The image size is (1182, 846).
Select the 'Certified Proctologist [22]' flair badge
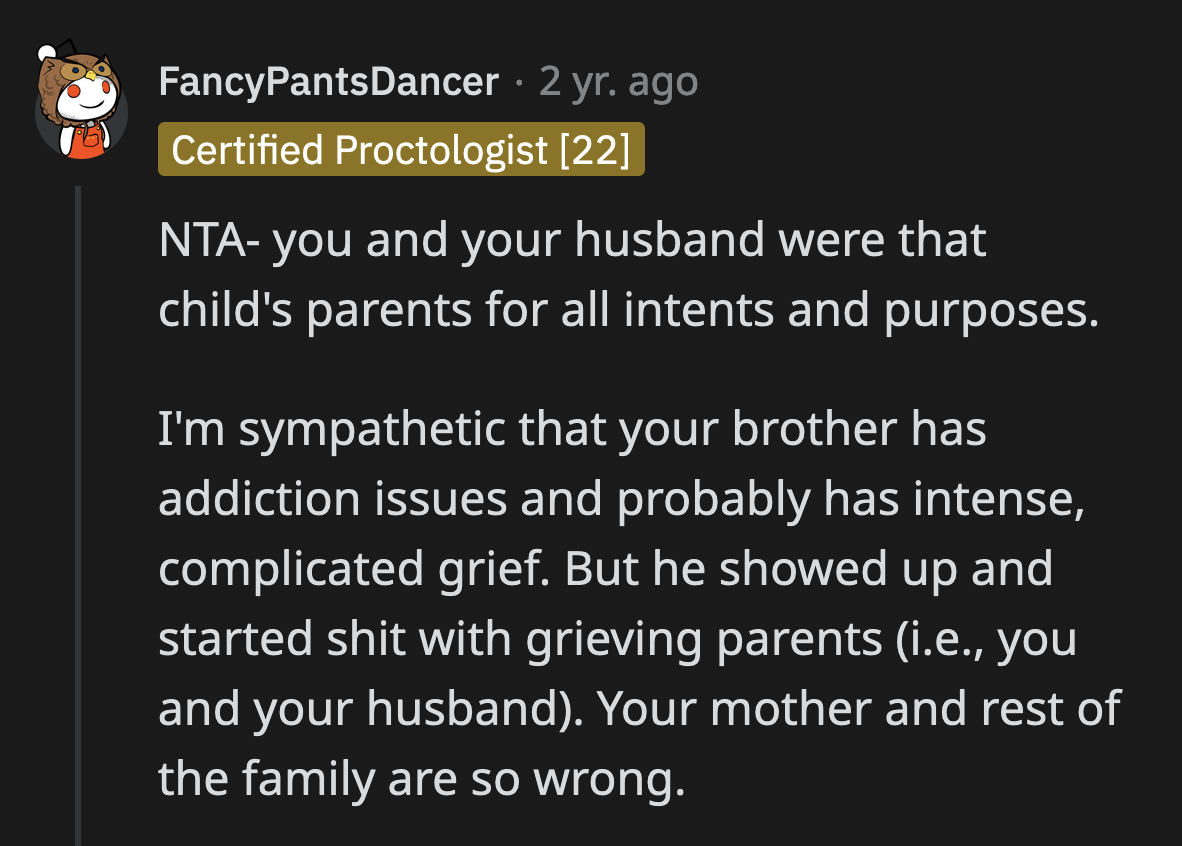[x=400, y=150]
